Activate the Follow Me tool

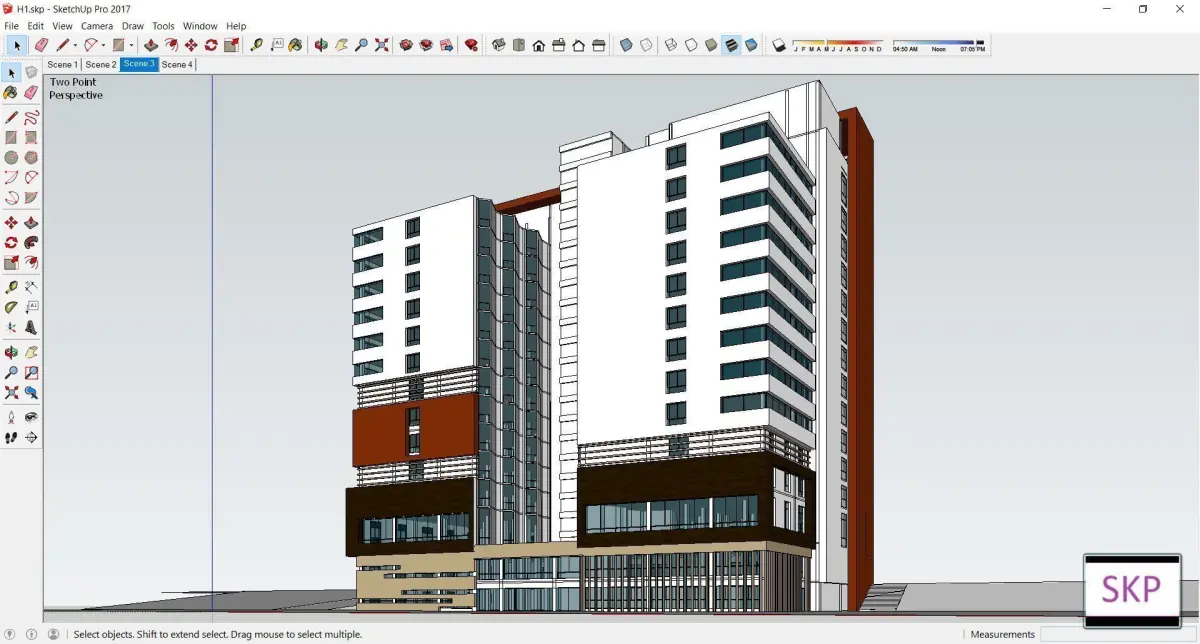(31, 243)
